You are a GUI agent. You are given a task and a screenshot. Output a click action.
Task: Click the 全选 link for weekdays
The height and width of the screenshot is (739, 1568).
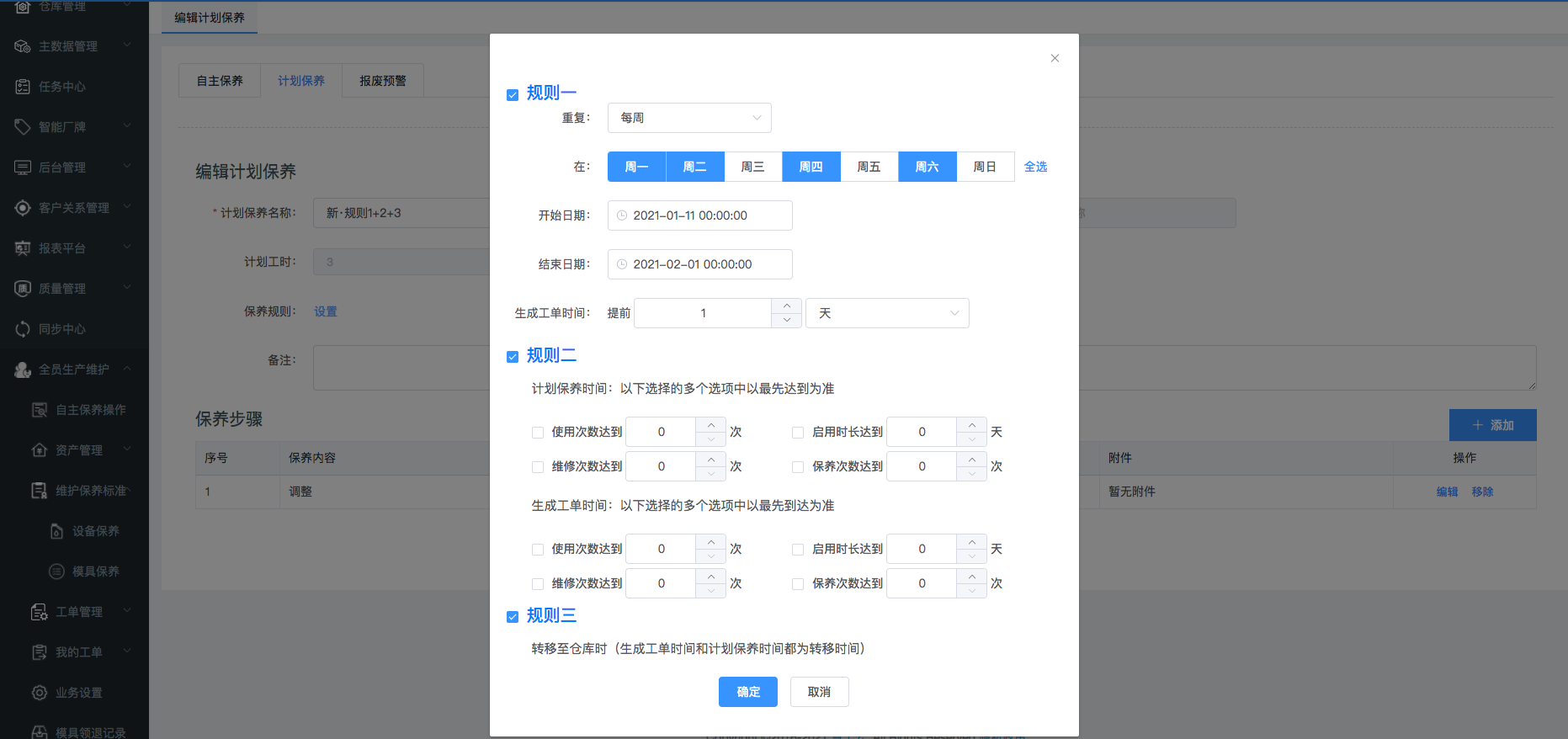coord(1035,167)
